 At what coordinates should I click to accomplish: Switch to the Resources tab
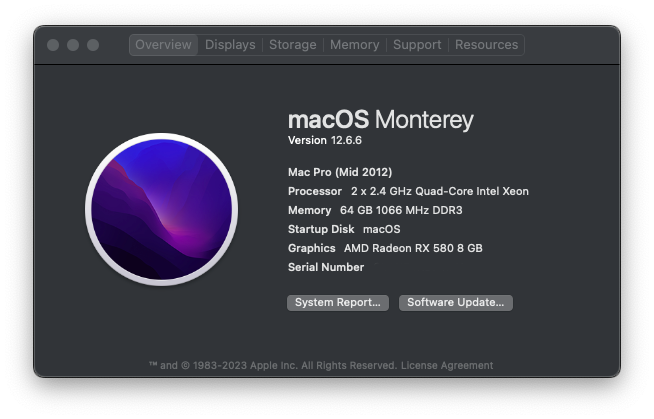[486, 45]
